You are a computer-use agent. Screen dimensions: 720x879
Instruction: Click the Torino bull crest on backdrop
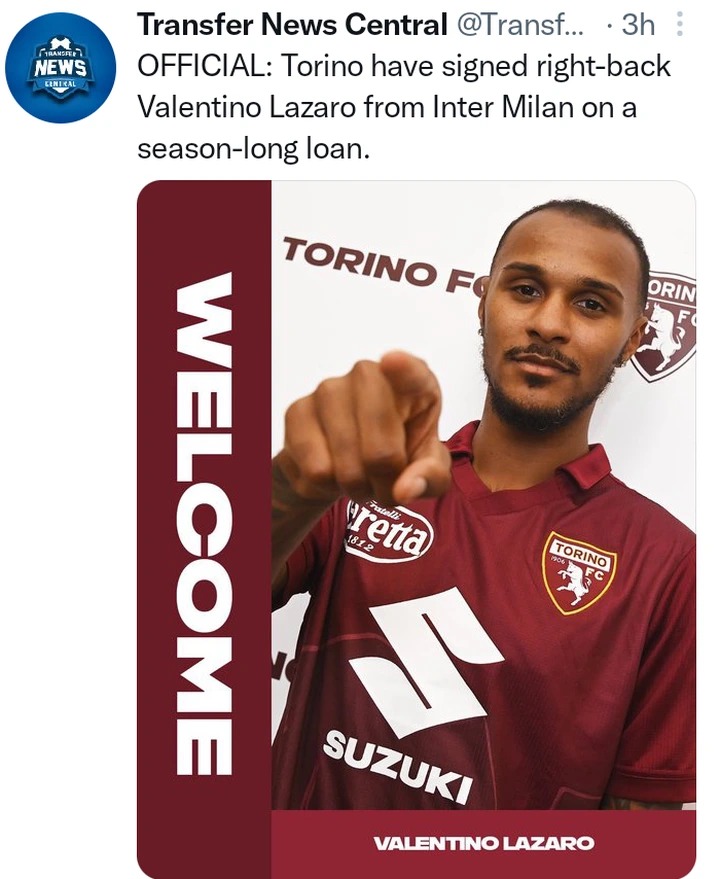[x=665, y=326]
